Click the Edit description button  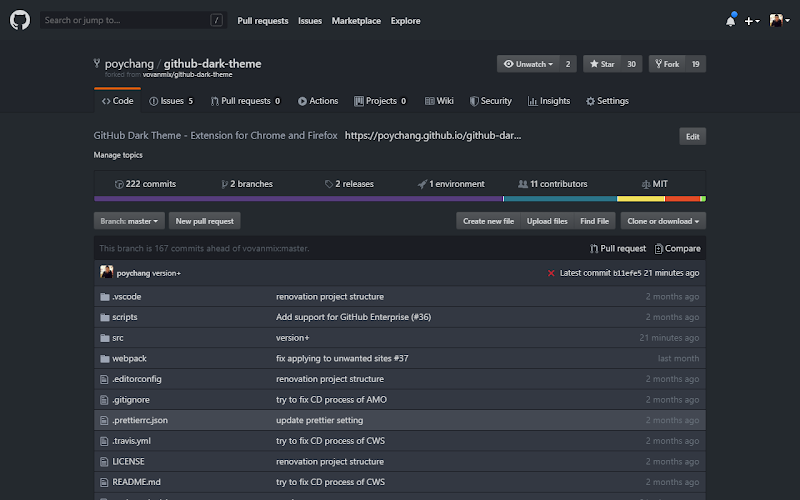point(692,136)
